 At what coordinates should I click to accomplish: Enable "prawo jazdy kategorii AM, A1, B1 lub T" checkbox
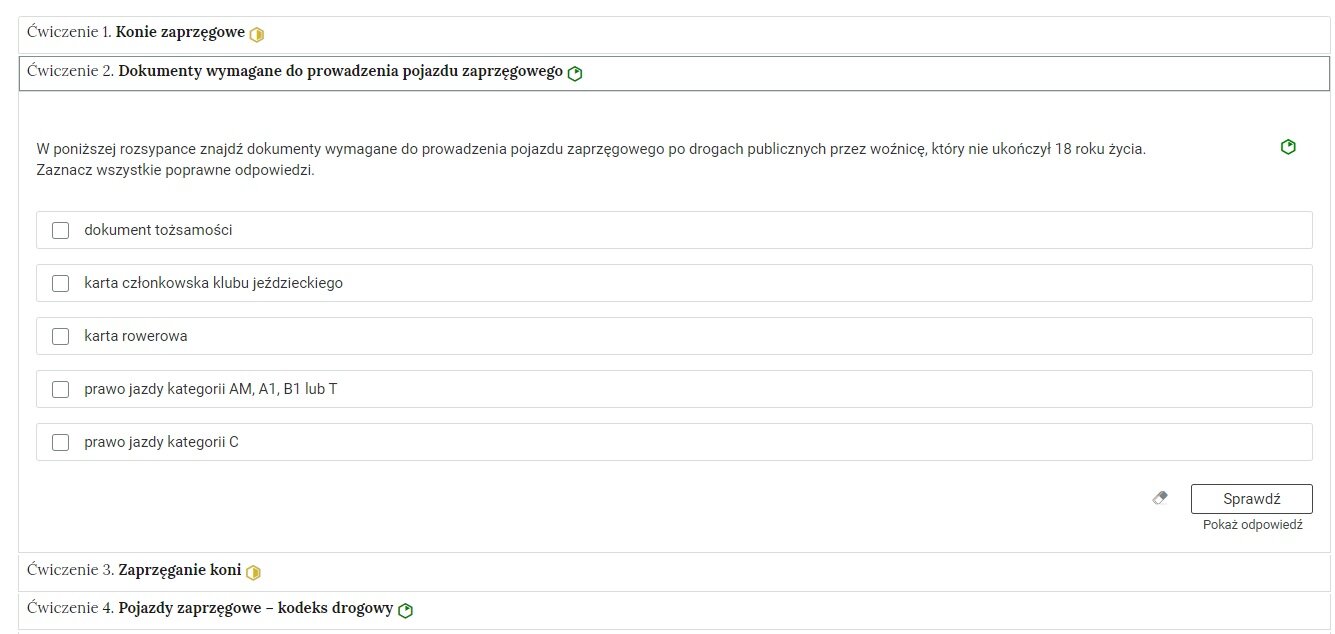click(x=61, y=389)
